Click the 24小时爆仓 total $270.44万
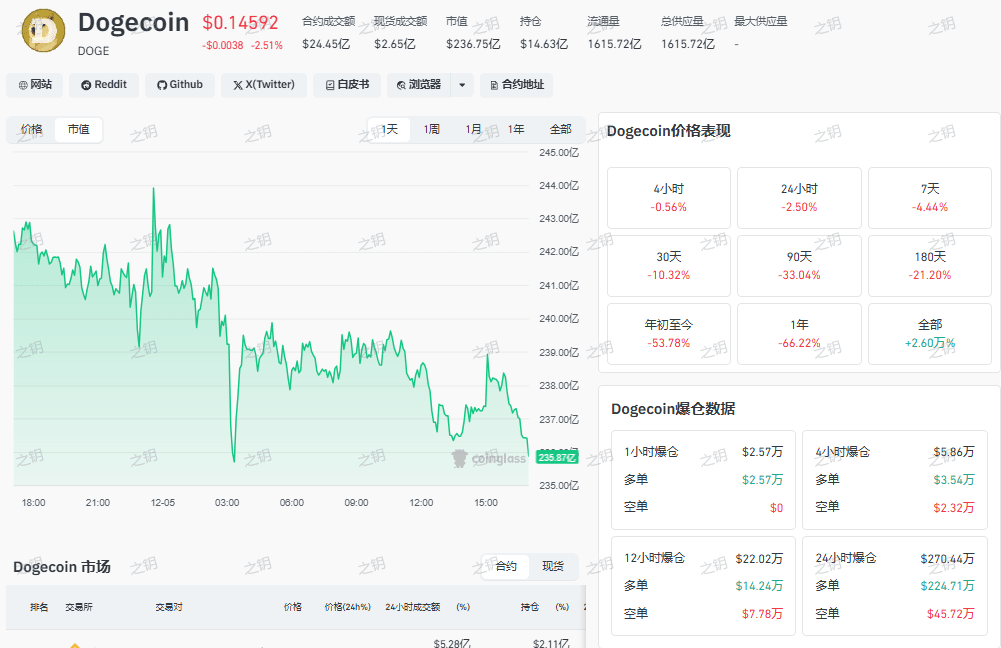Image resolution: width=1001 pixels, height=648 pixels. point(947,559)
